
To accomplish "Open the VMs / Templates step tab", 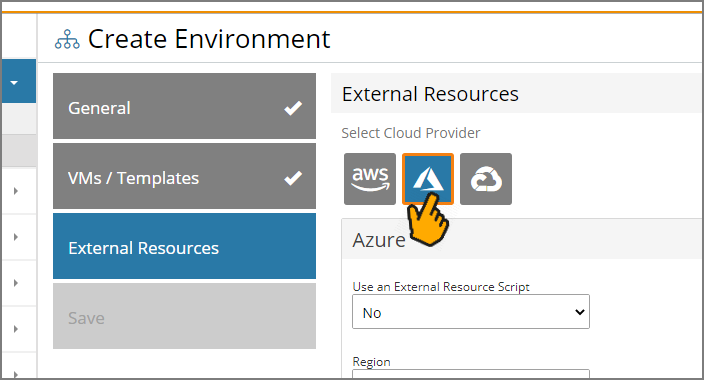I will pyautogui.click(x=185, y=176).
